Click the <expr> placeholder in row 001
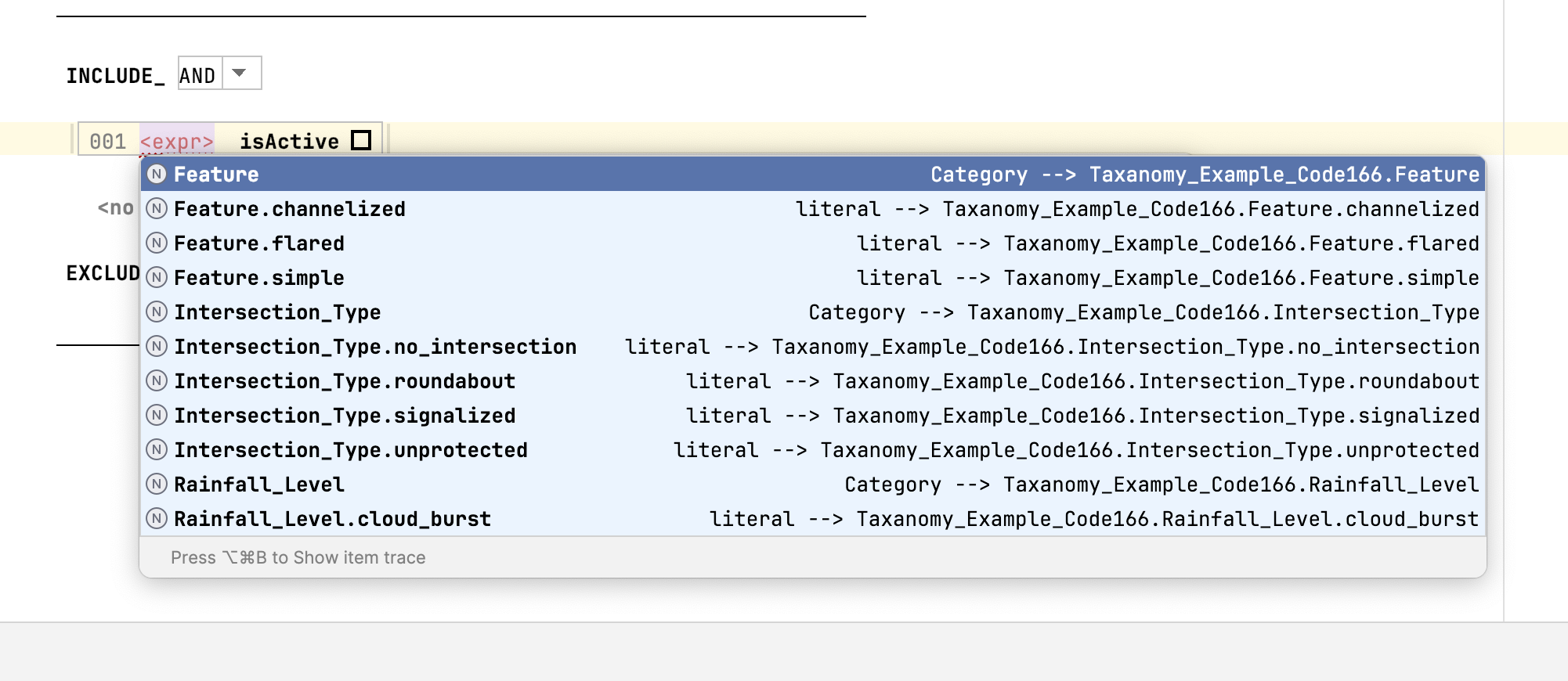This screenshot has width=1568, height=681. point(176,142)
